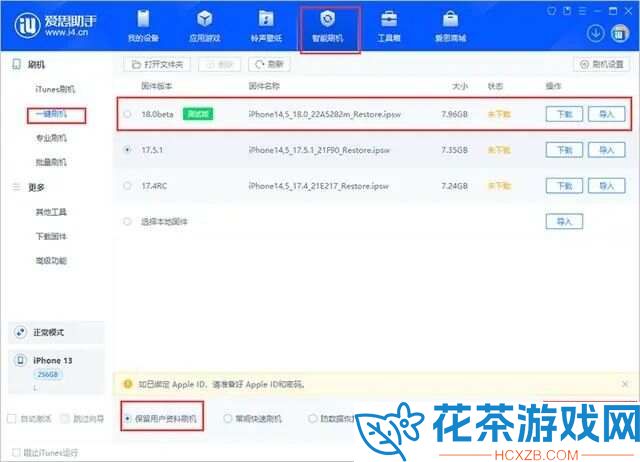This screenshot has width=640, height=462.
Task: Choose 保留用户资料刷机 keep-user-data option
Action: tap(162, 418)
